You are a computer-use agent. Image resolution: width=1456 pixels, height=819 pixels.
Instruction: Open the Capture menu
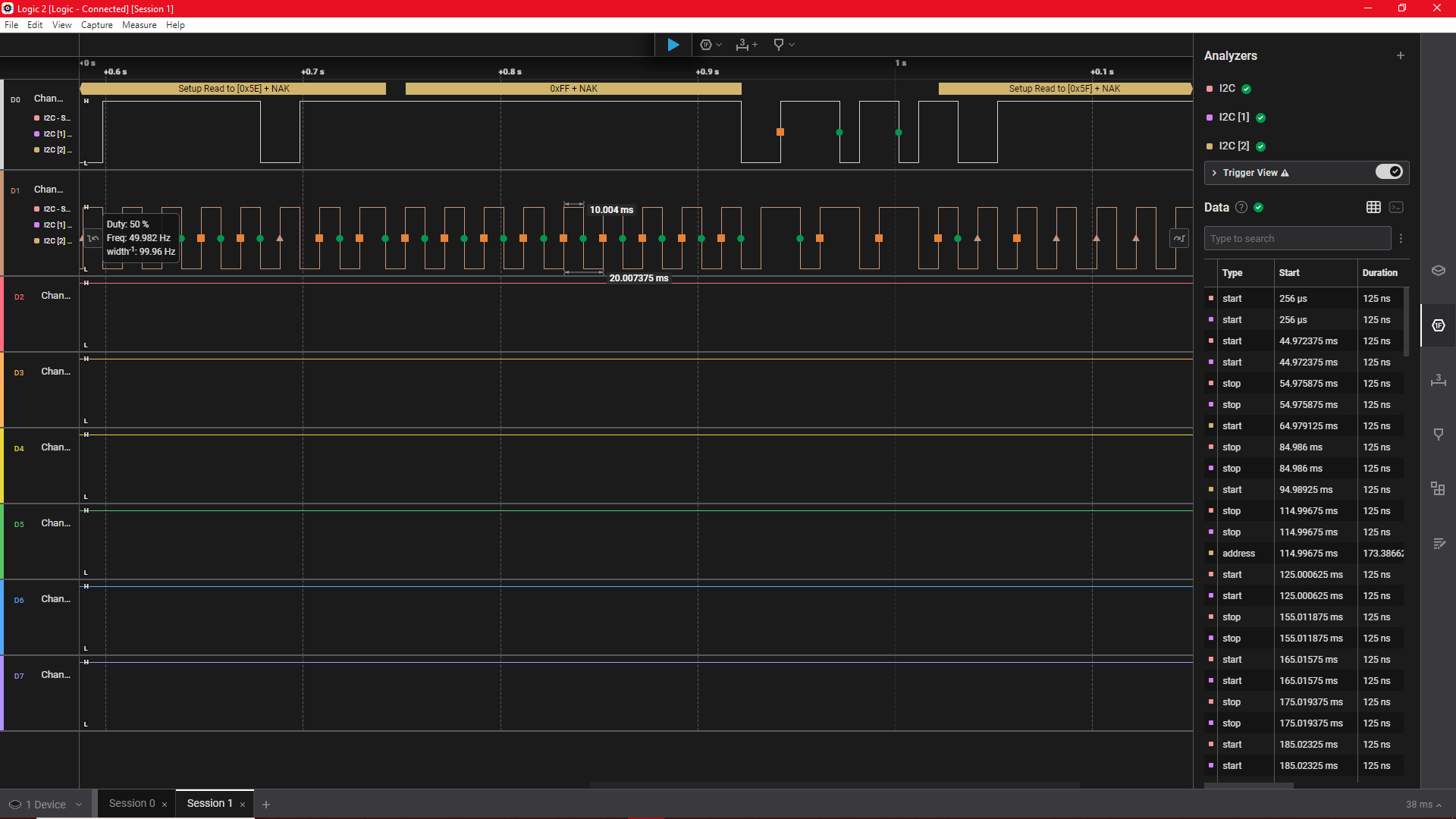pos(96,25)
